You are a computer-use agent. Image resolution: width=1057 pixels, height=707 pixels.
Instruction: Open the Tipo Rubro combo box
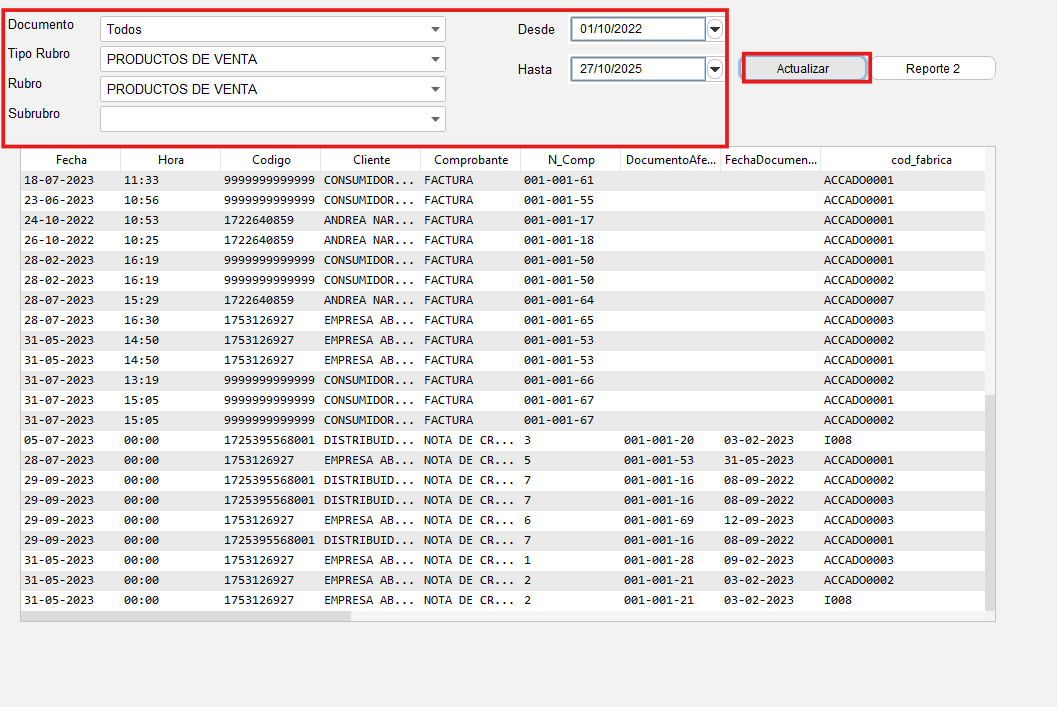tap(435, 60)
